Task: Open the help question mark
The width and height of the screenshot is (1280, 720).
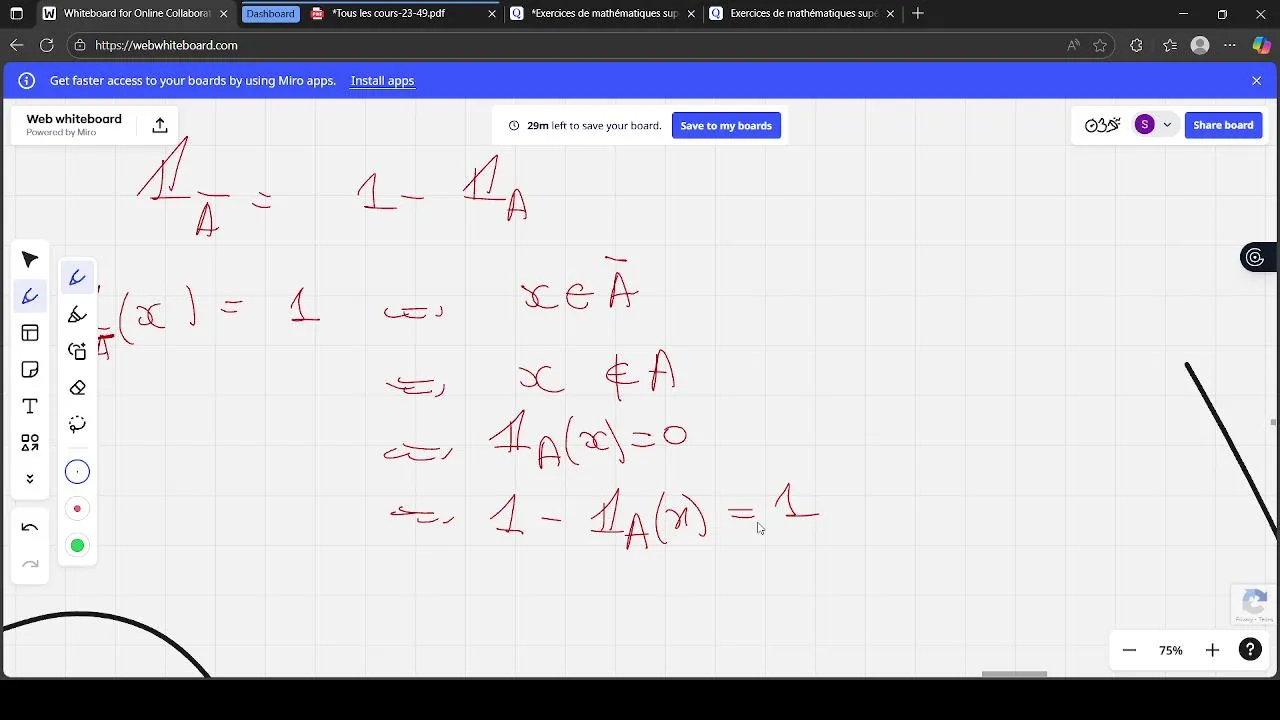Action: click(x=1250, y=650)
